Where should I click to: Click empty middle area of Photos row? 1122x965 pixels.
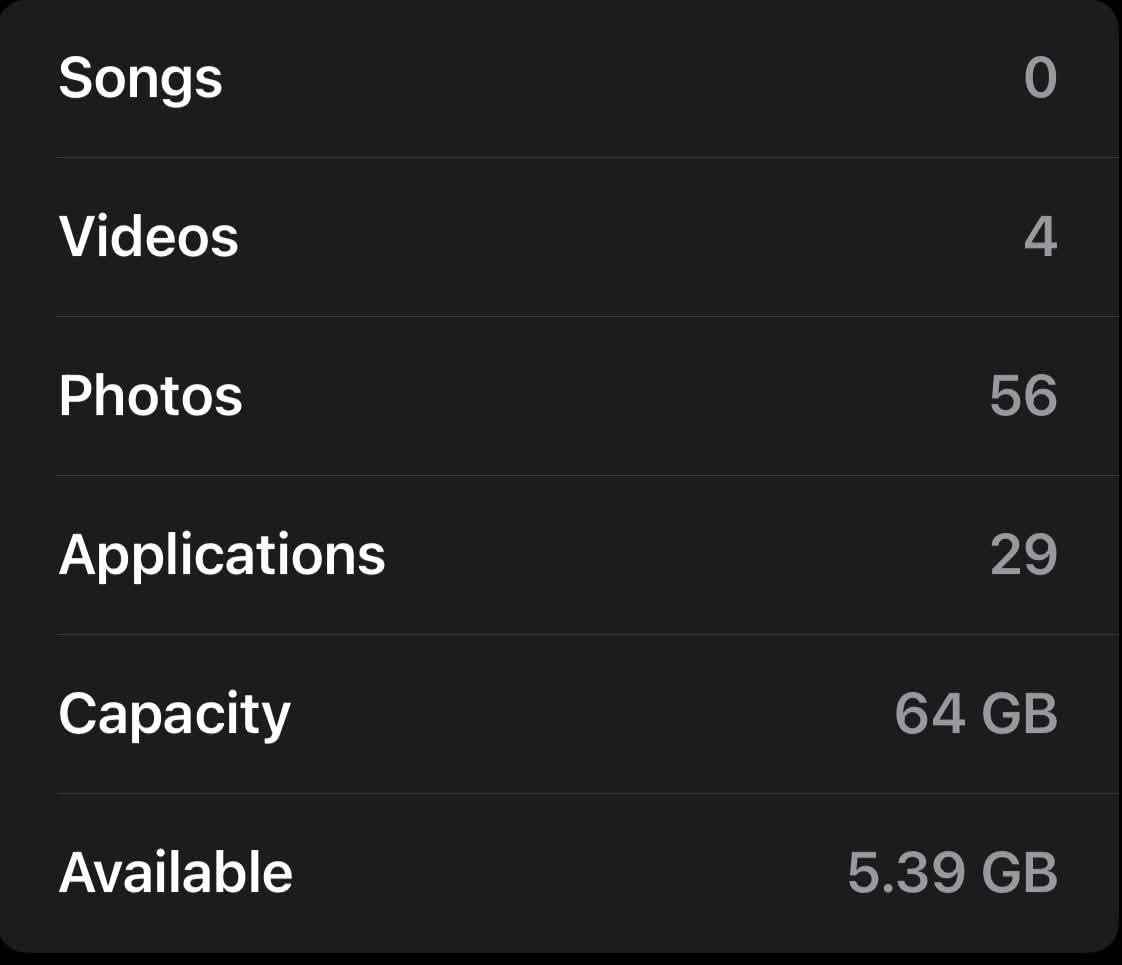(x=615, y=396)
